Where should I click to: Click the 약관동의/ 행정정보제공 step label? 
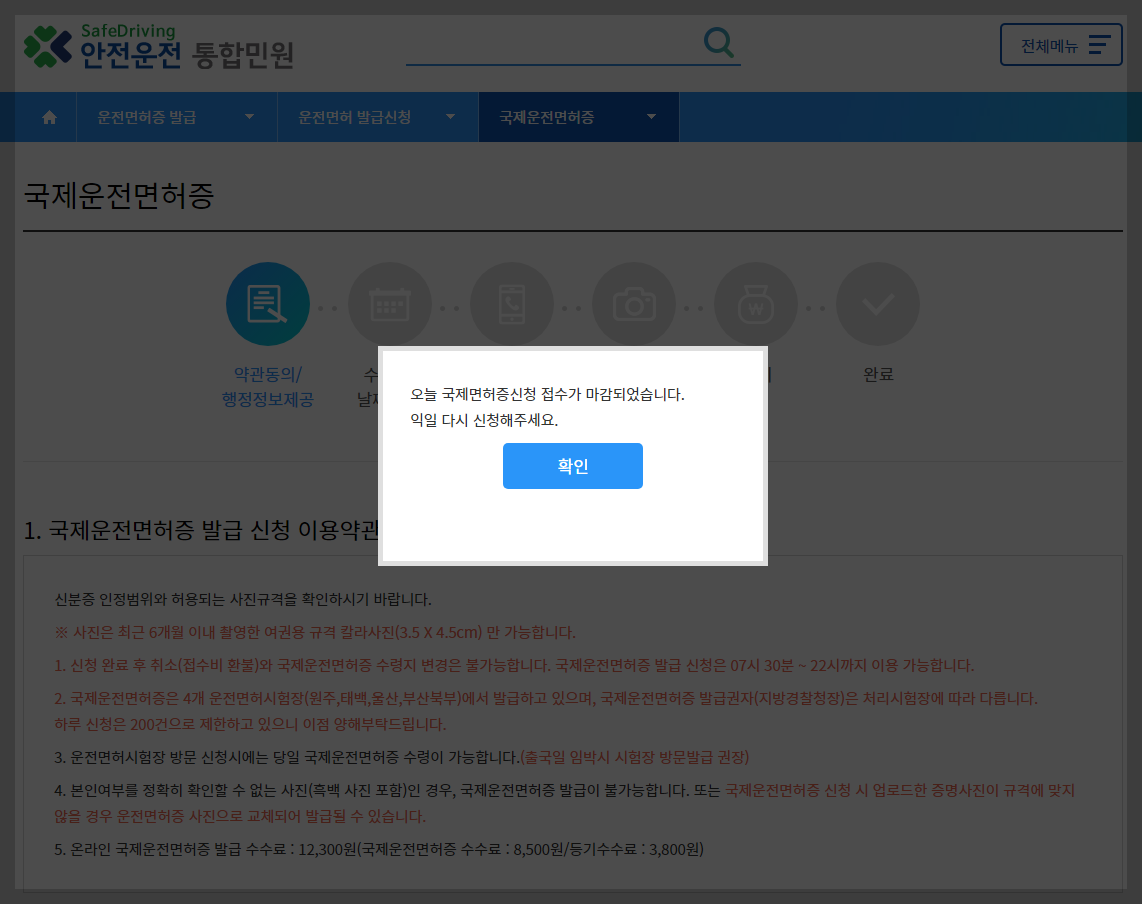click(x=267, y=387)
